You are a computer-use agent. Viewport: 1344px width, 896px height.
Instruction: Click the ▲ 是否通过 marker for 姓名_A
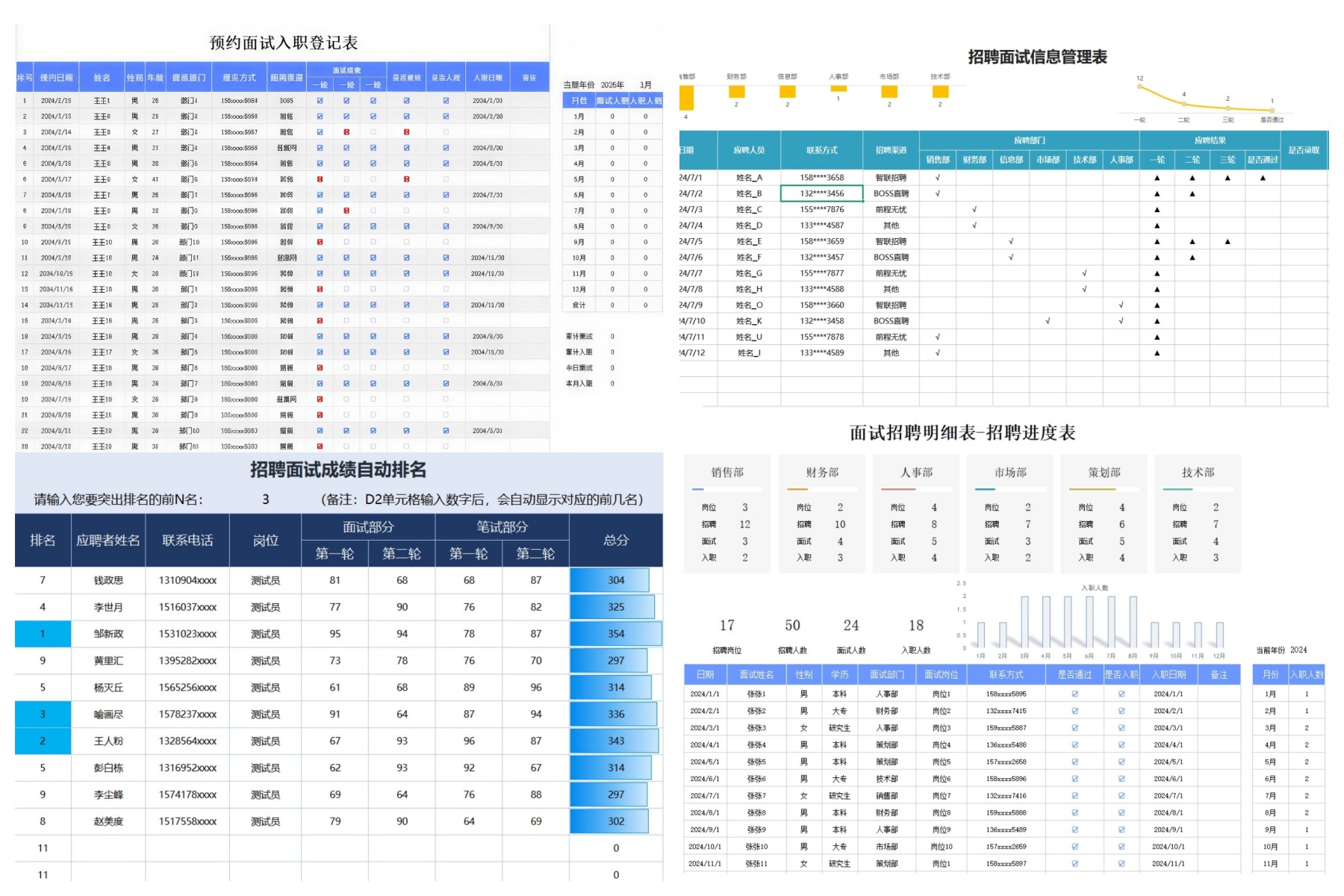[x=1263, y=178]
